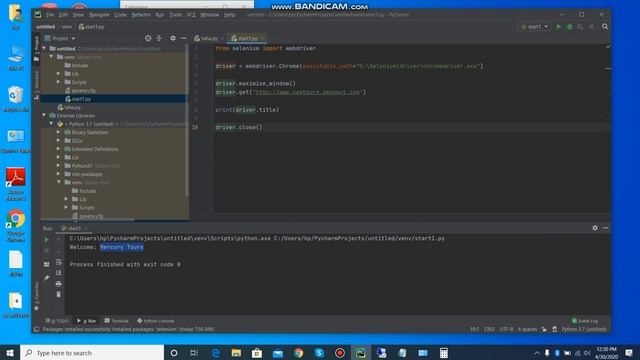Click the soft-wrap icon in Run panel

point(58,262)
